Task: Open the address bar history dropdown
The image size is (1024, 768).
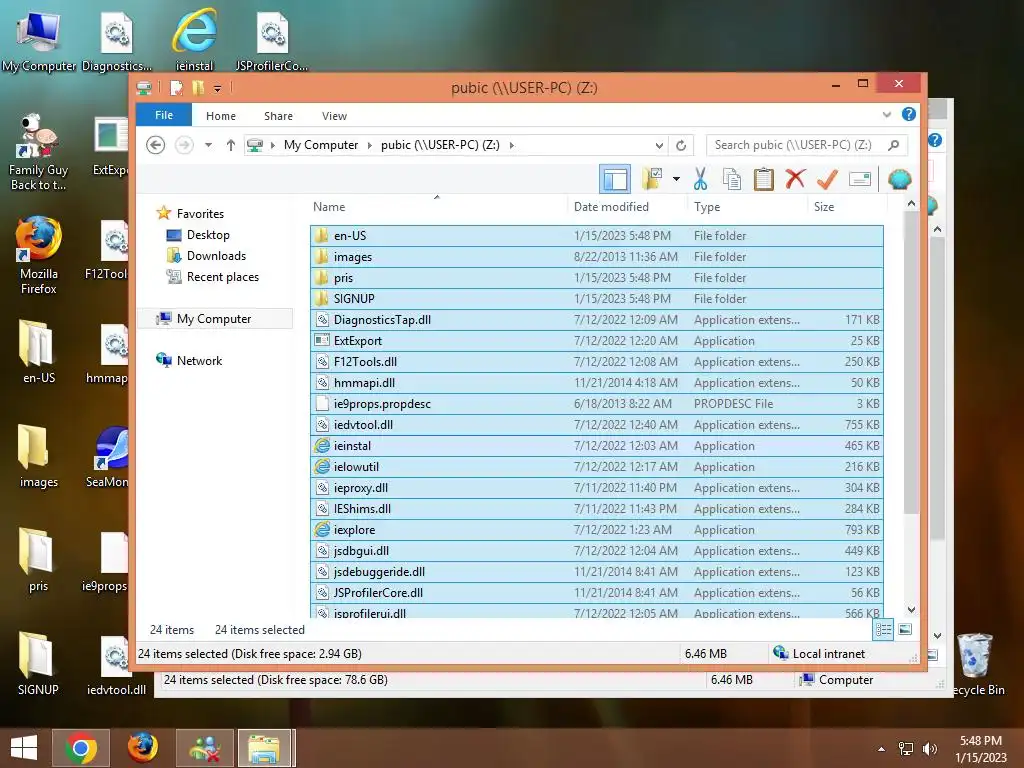Action: click(659, 145)
